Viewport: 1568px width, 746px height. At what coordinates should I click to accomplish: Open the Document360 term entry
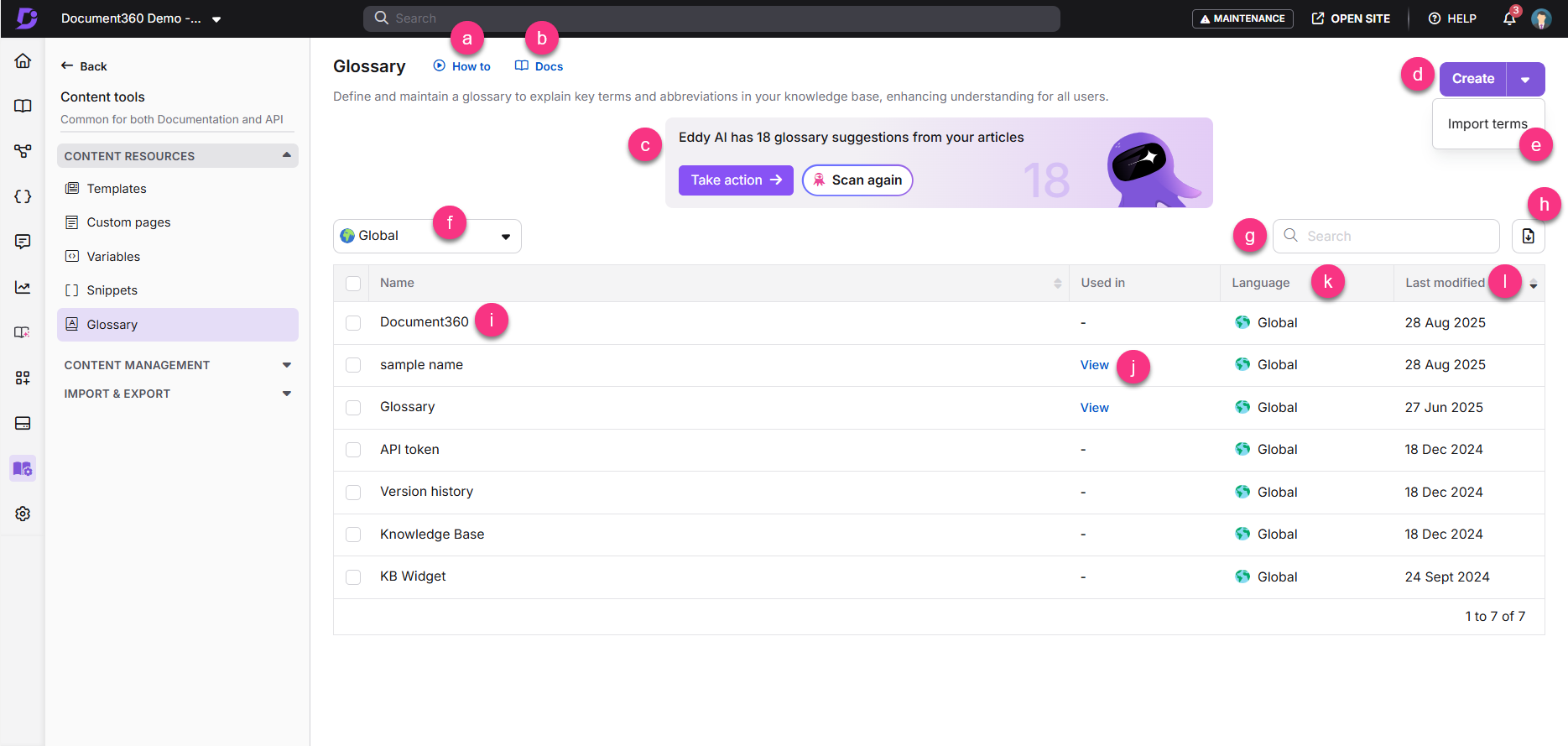pos(424,322)
